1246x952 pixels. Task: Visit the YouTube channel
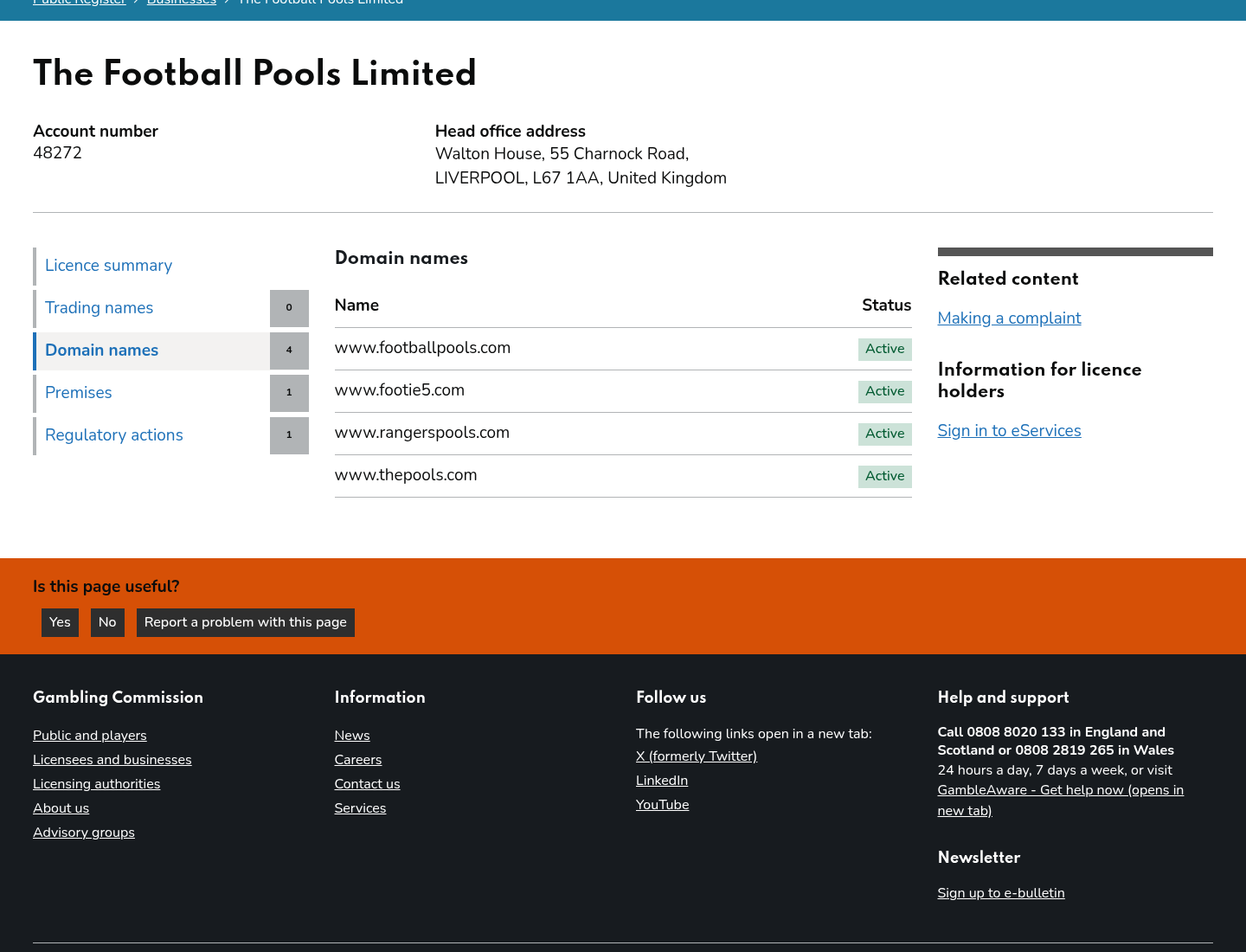[x=663, y=805]
